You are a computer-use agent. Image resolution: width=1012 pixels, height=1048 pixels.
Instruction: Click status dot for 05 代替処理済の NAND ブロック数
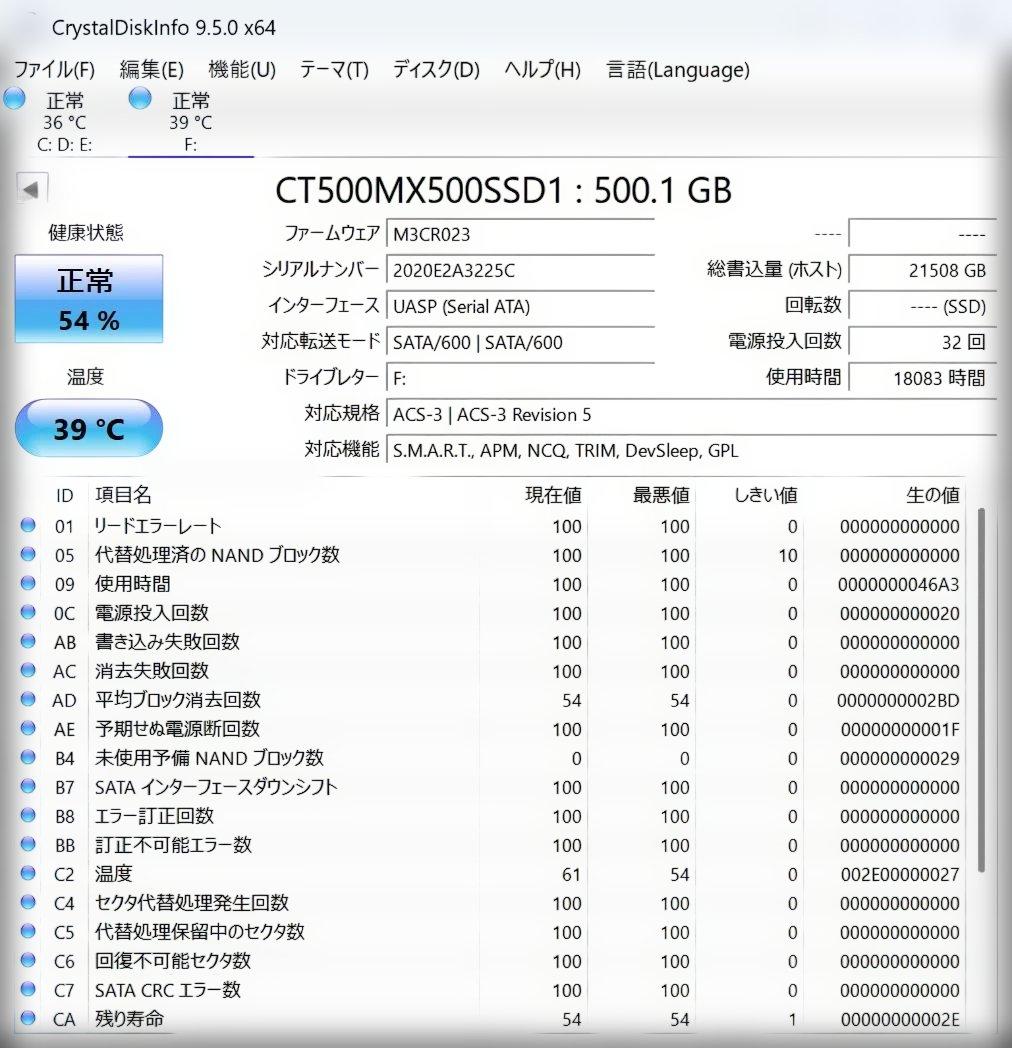point(28,554)
